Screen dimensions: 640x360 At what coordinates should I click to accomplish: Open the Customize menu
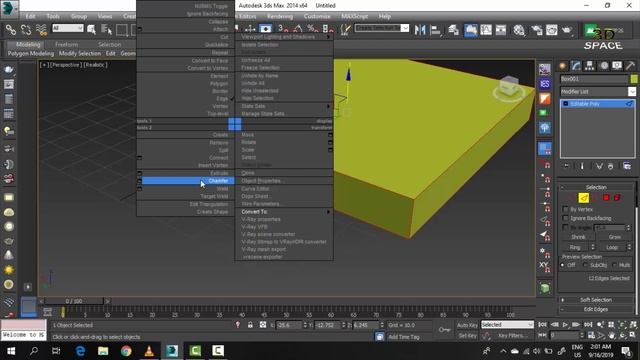[317, 16]
